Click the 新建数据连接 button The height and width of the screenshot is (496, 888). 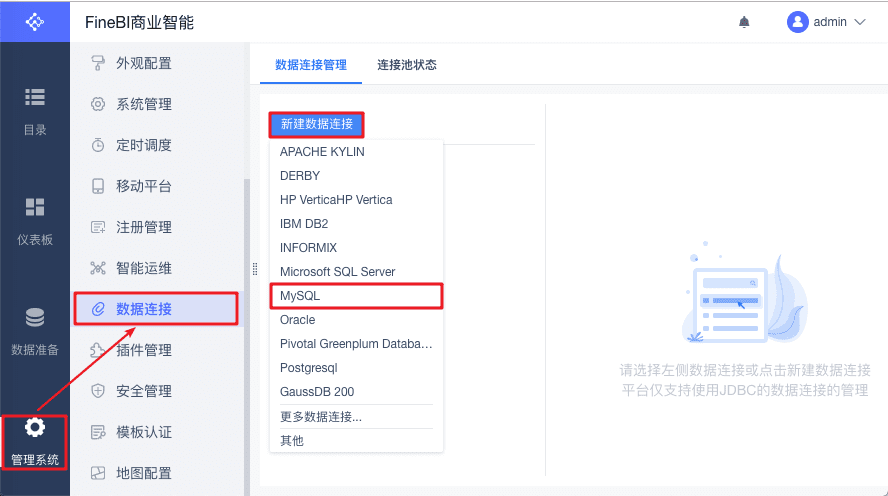[x=317, y=125]
